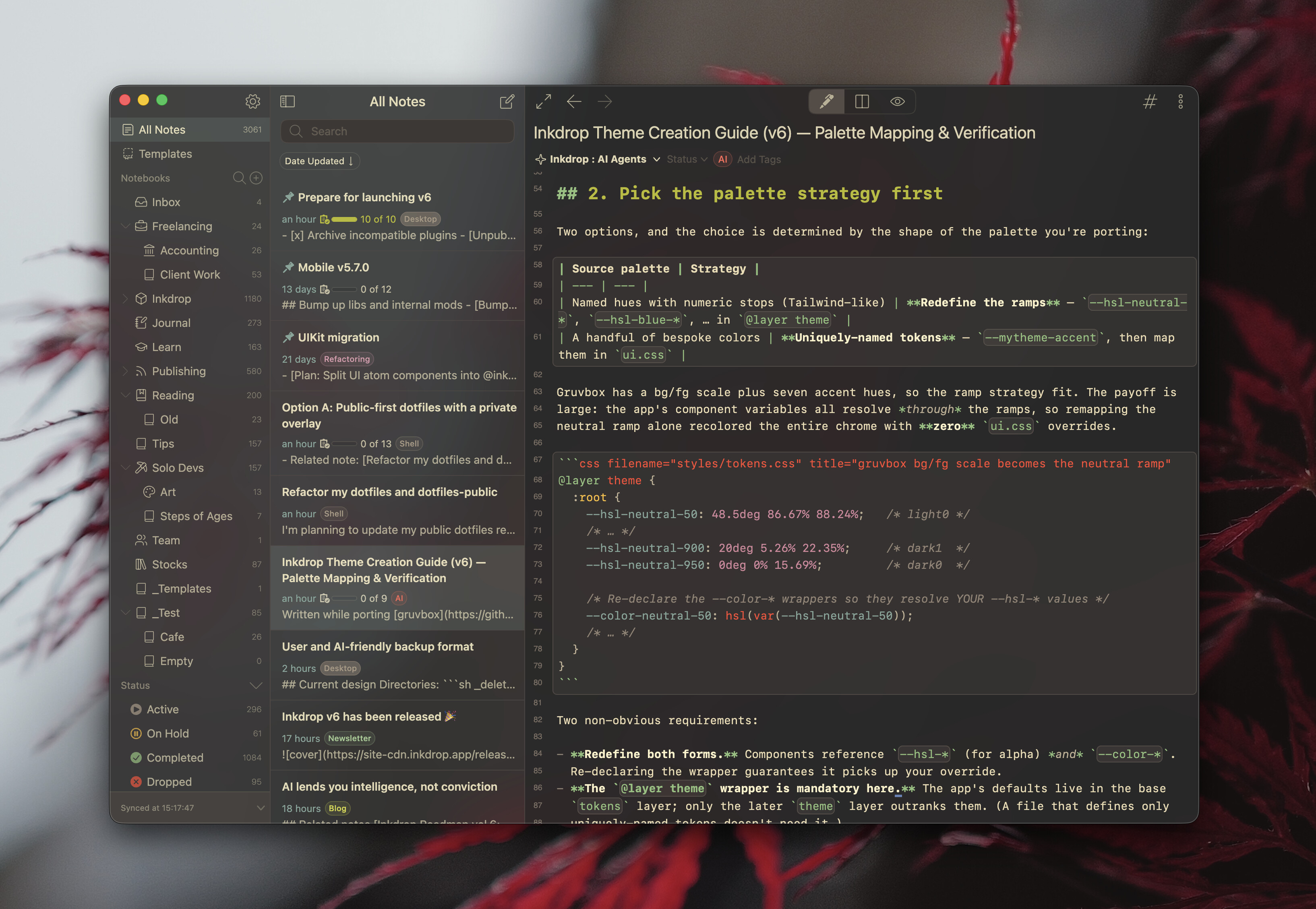Expand the Publishing notebook
The height and width of the screenshot is (909, 1316).
[x=125, y=371]
